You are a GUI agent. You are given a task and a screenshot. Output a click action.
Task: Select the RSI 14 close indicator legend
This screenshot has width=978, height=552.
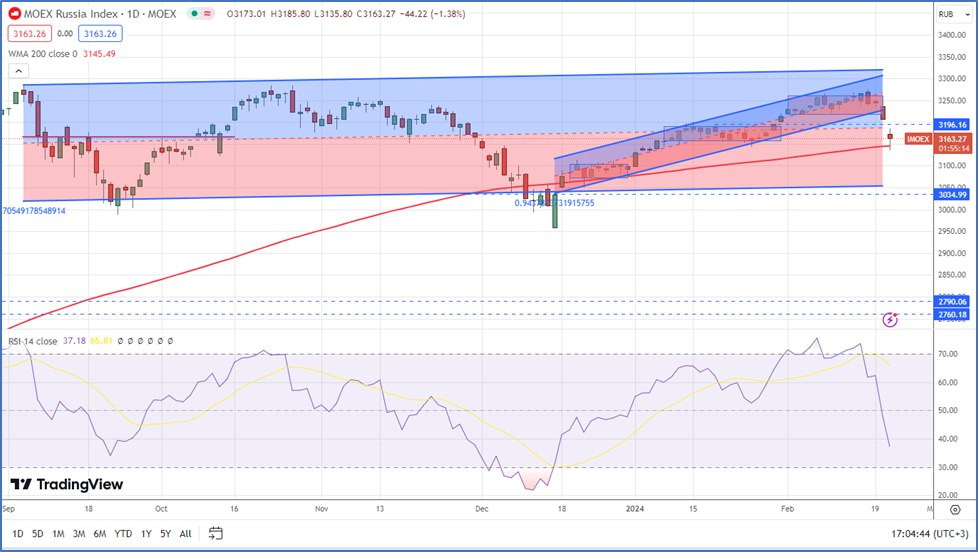[x=32, y=341]
